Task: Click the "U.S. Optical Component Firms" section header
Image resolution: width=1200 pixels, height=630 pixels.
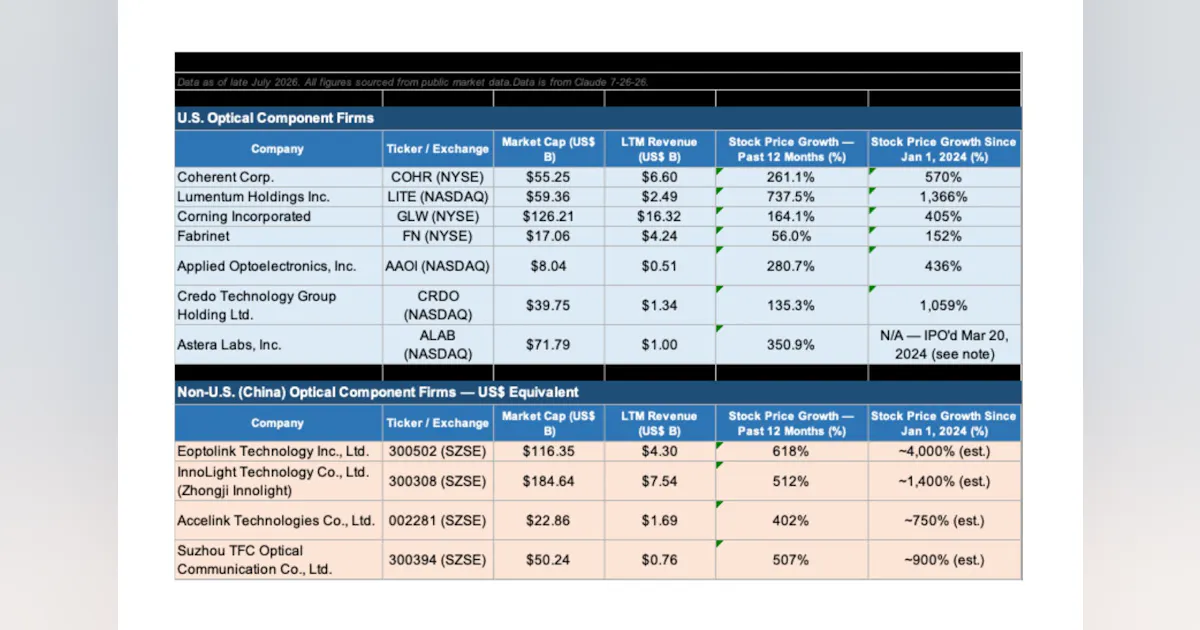Action: point(598,118)
